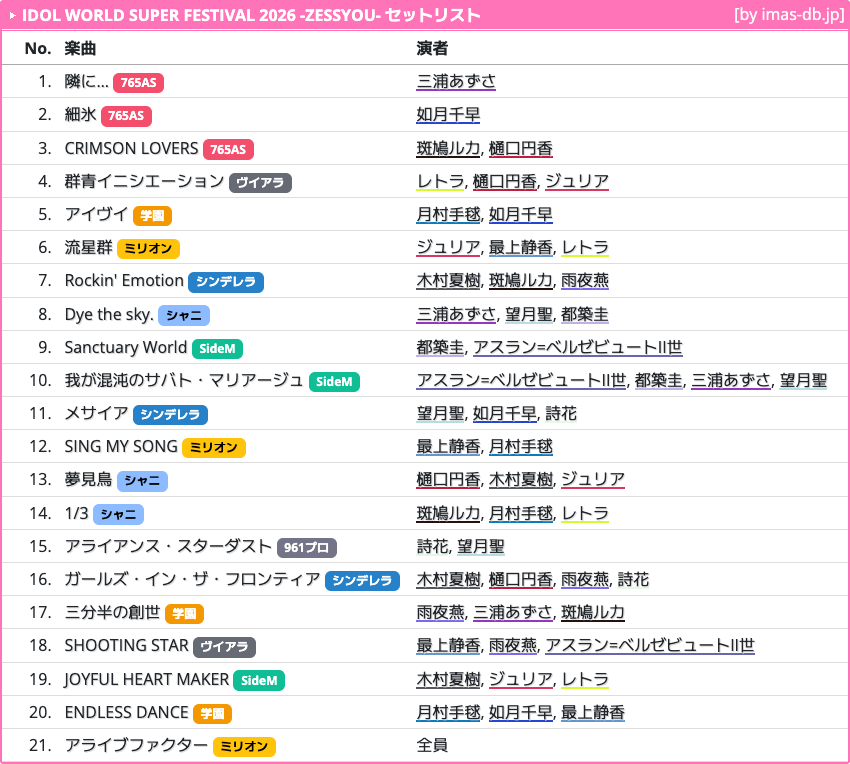The image size is (850, 764).
Task: Select song title CRIMSON LOVERS
Action: point(131,148)
